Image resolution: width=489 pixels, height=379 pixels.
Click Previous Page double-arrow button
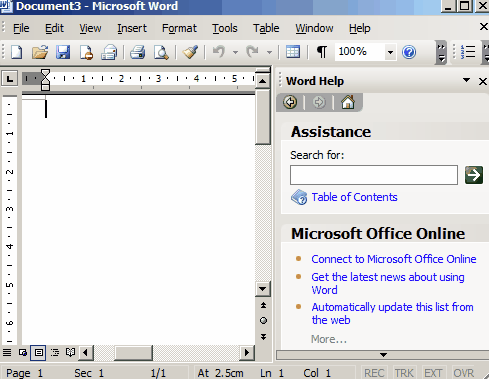tap(263, 305)
